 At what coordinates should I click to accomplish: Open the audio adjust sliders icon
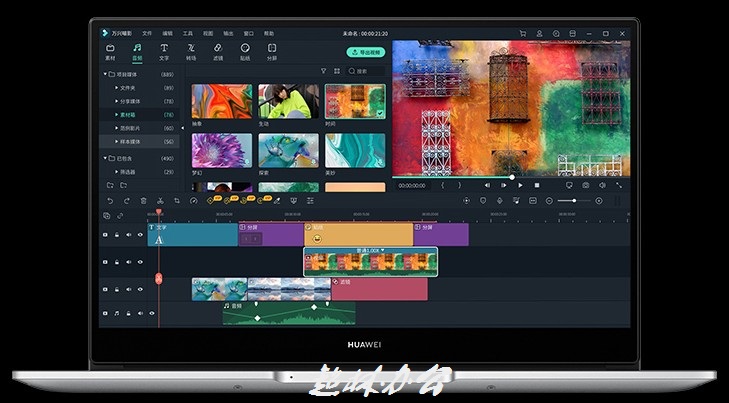click(311, 201)
